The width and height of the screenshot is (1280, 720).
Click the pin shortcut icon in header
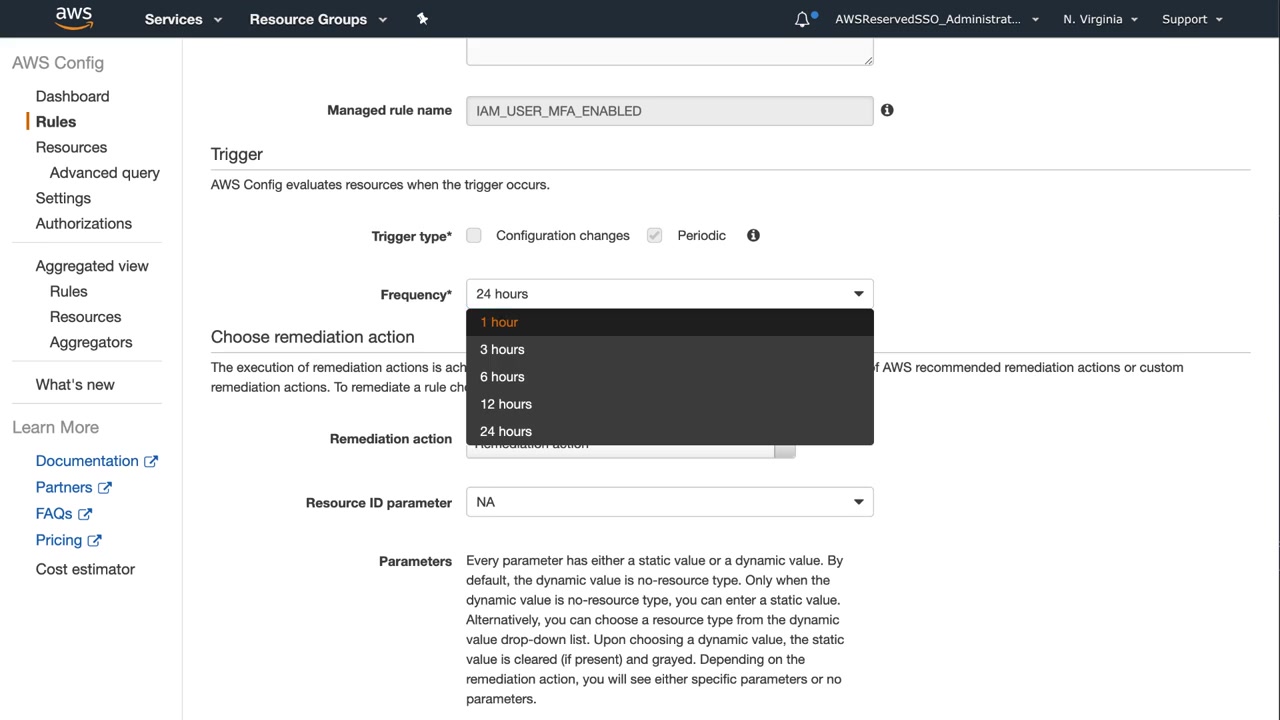pos(422,19)
